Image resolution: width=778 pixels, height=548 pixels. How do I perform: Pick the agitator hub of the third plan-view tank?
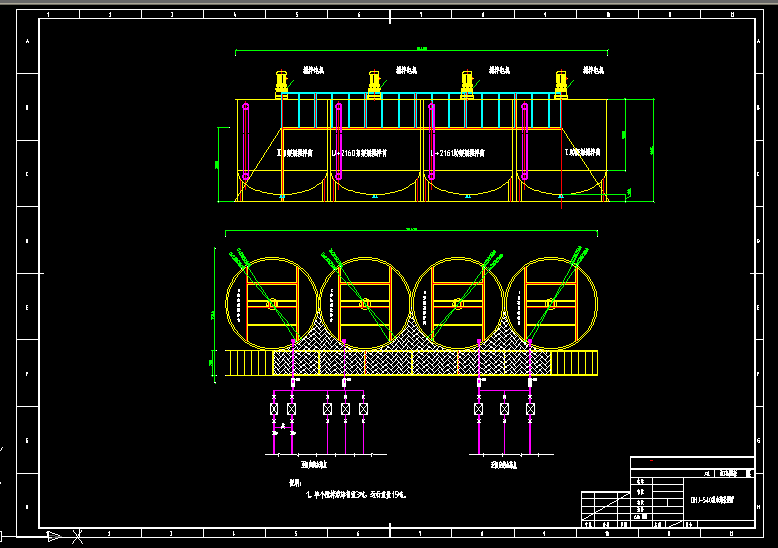[x=458, y=304]
